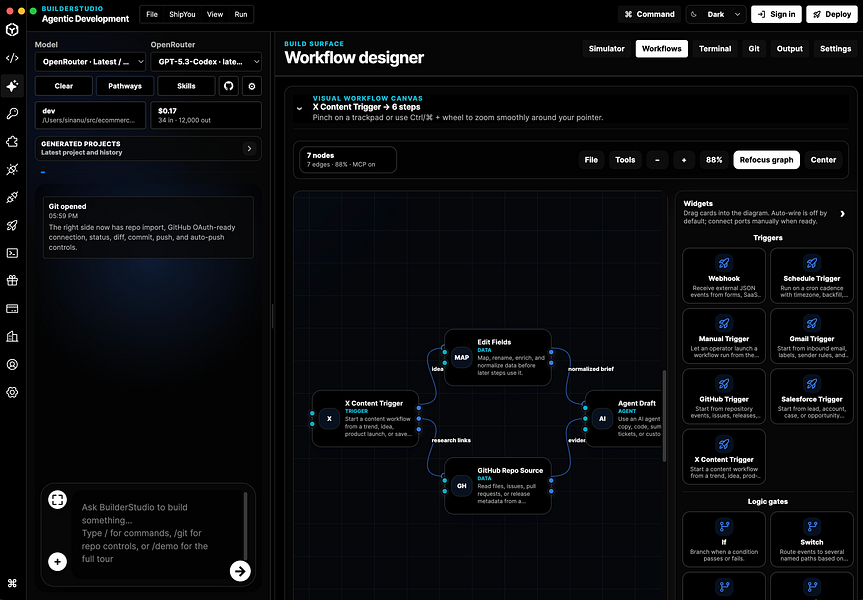Screen dimensions: 863x600
Task: Switch to the Workflows tab
Action: (662, 48)
